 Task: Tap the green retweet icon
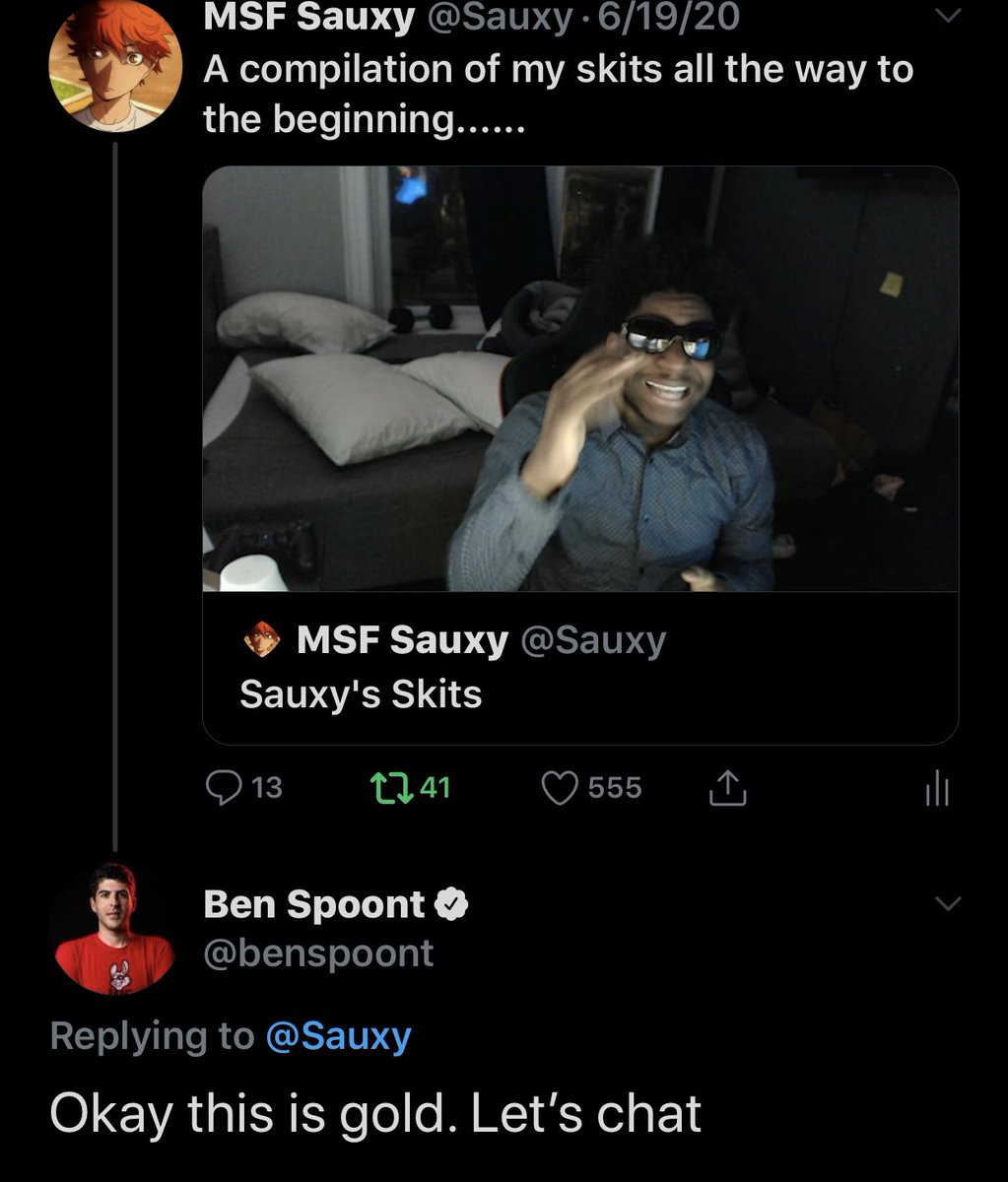coord(384,787)
